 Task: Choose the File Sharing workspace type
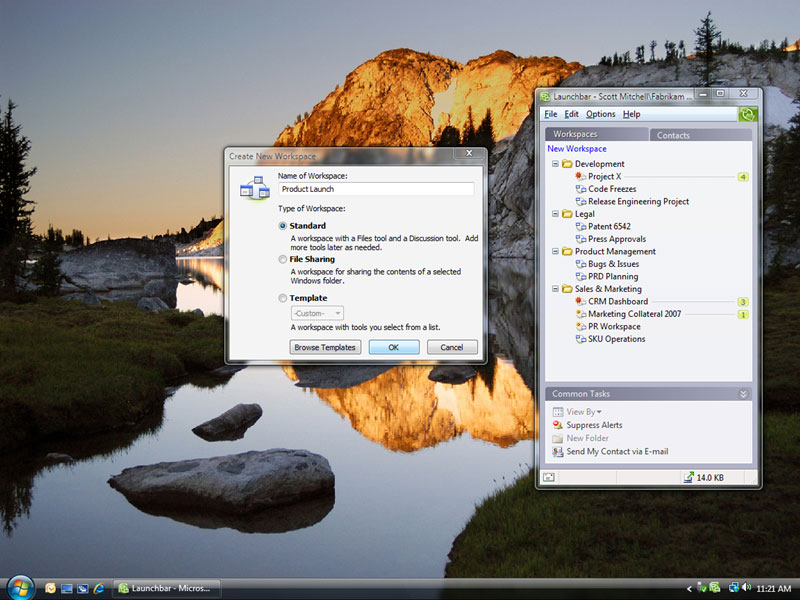click(282, 259)
